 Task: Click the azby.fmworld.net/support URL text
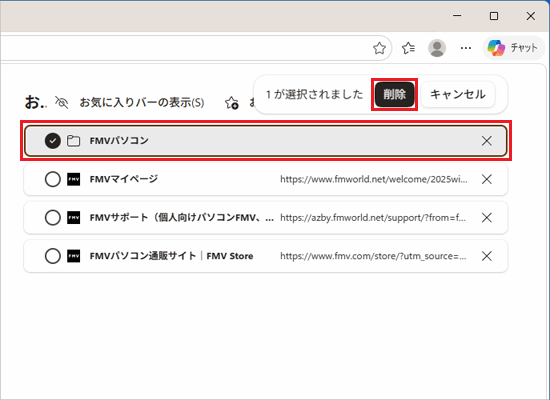click(x=373, y=218)
